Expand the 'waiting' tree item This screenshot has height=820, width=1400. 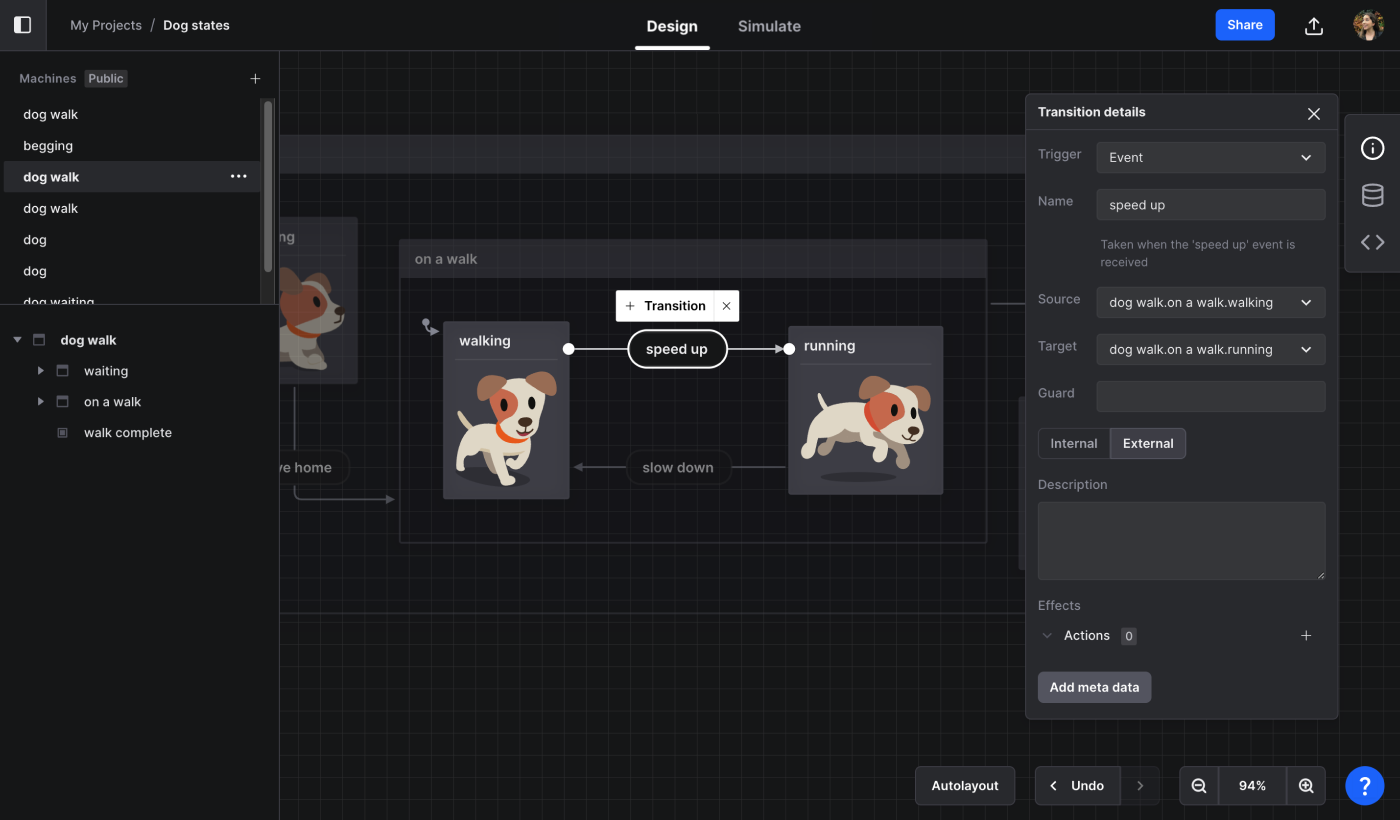pos(41,371)
